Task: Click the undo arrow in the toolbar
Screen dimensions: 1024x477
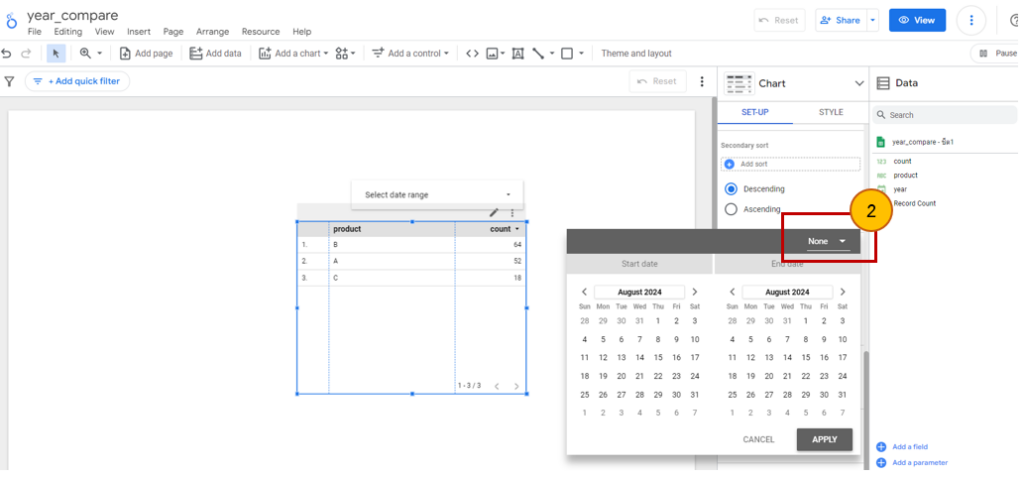Action: tap(7, 53)
